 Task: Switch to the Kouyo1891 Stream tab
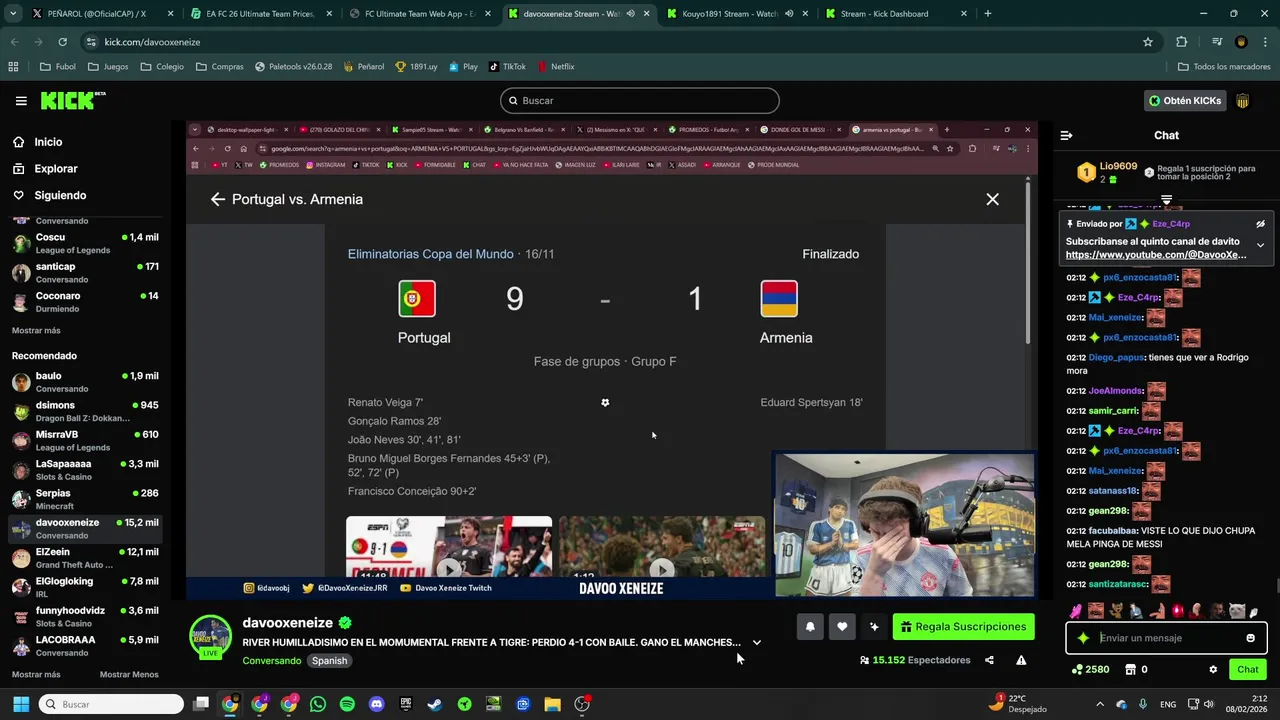737,14
